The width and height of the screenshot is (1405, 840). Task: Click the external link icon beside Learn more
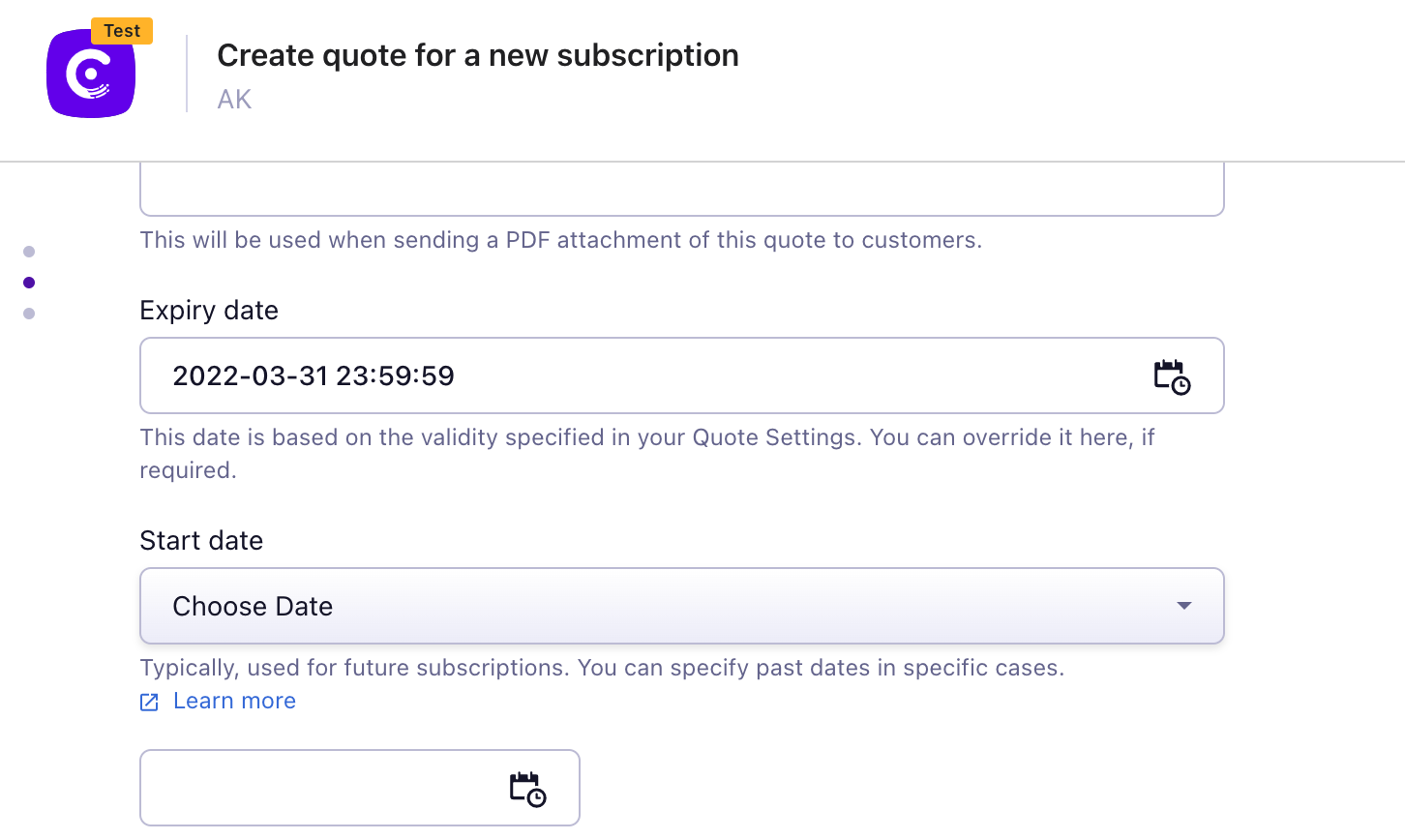click(148, 701)
